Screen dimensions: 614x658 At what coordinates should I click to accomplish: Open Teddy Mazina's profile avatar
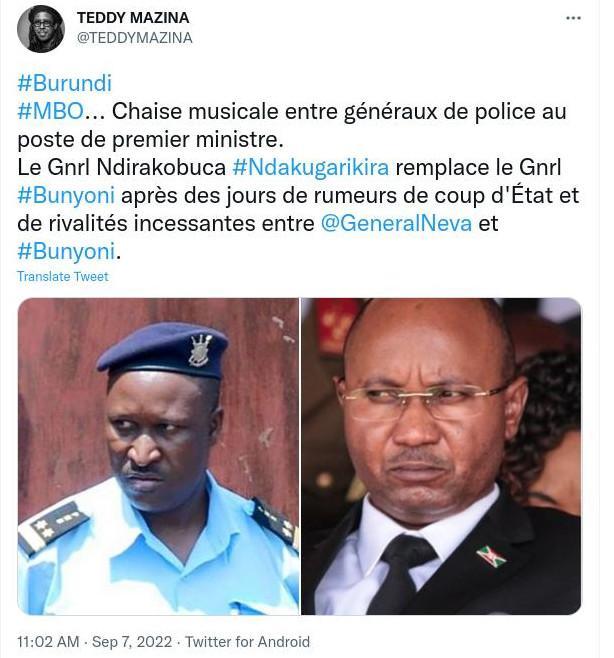point(41,29)
